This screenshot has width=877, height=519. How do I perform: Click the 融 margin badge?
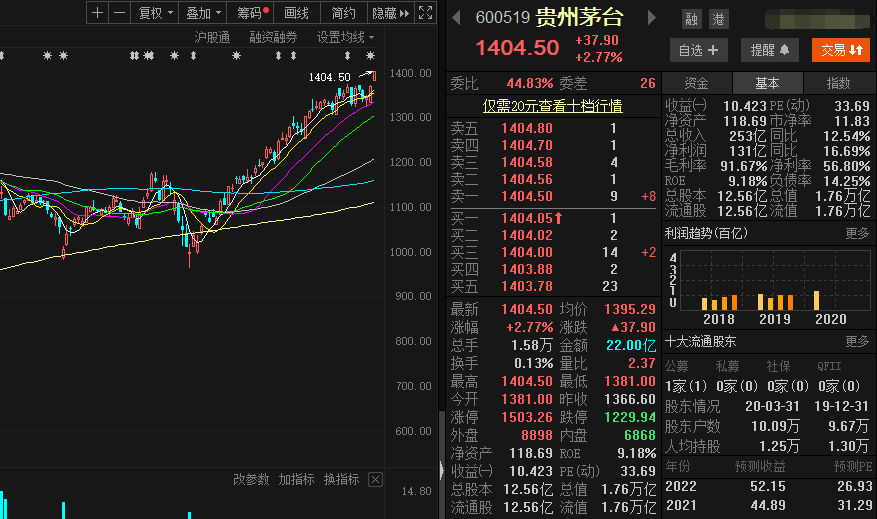click(692, 20)
